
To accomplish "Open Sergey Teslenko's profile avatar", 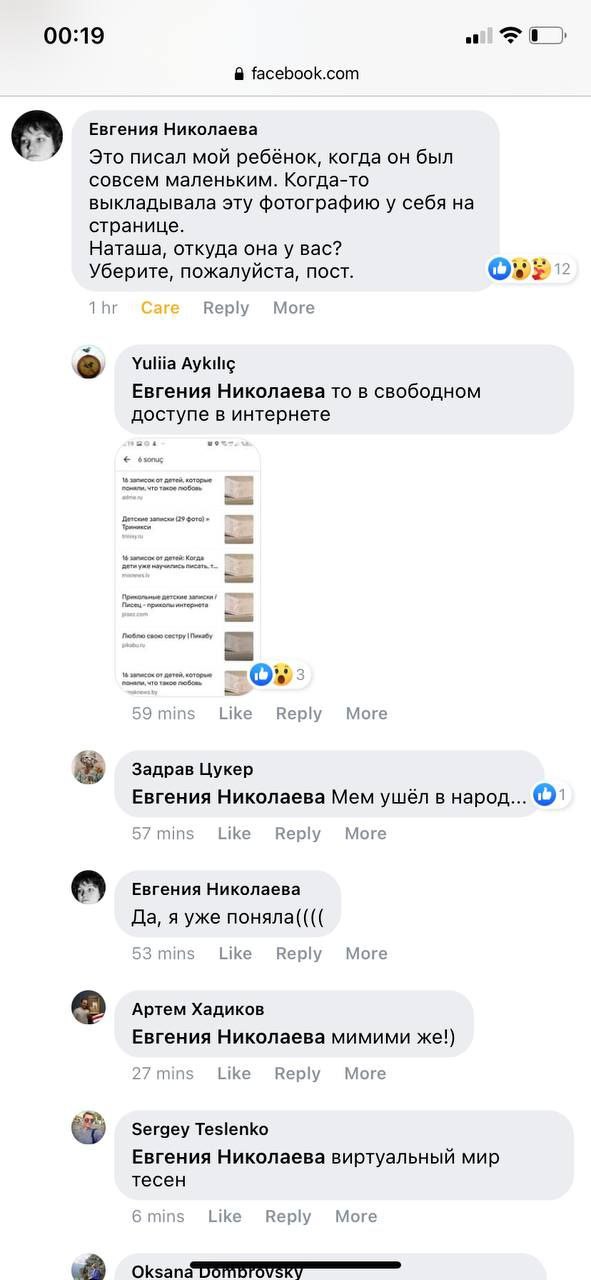I will click(89, 1127).
